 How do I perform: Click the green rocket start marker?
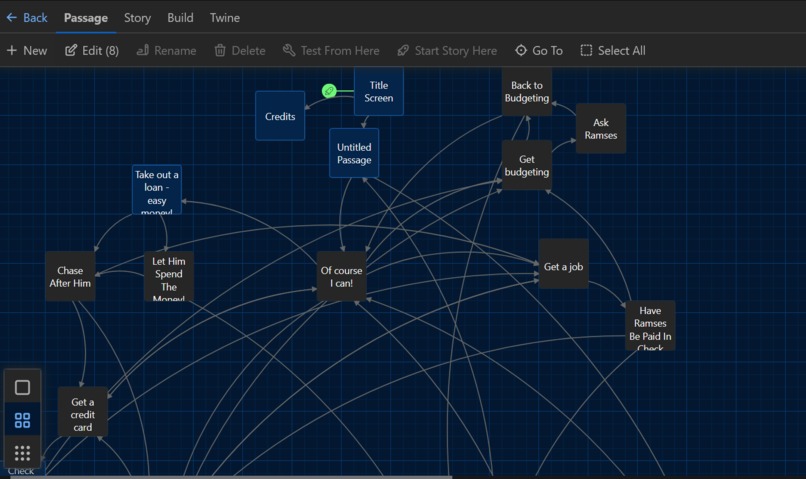click(x=329, y=91)
